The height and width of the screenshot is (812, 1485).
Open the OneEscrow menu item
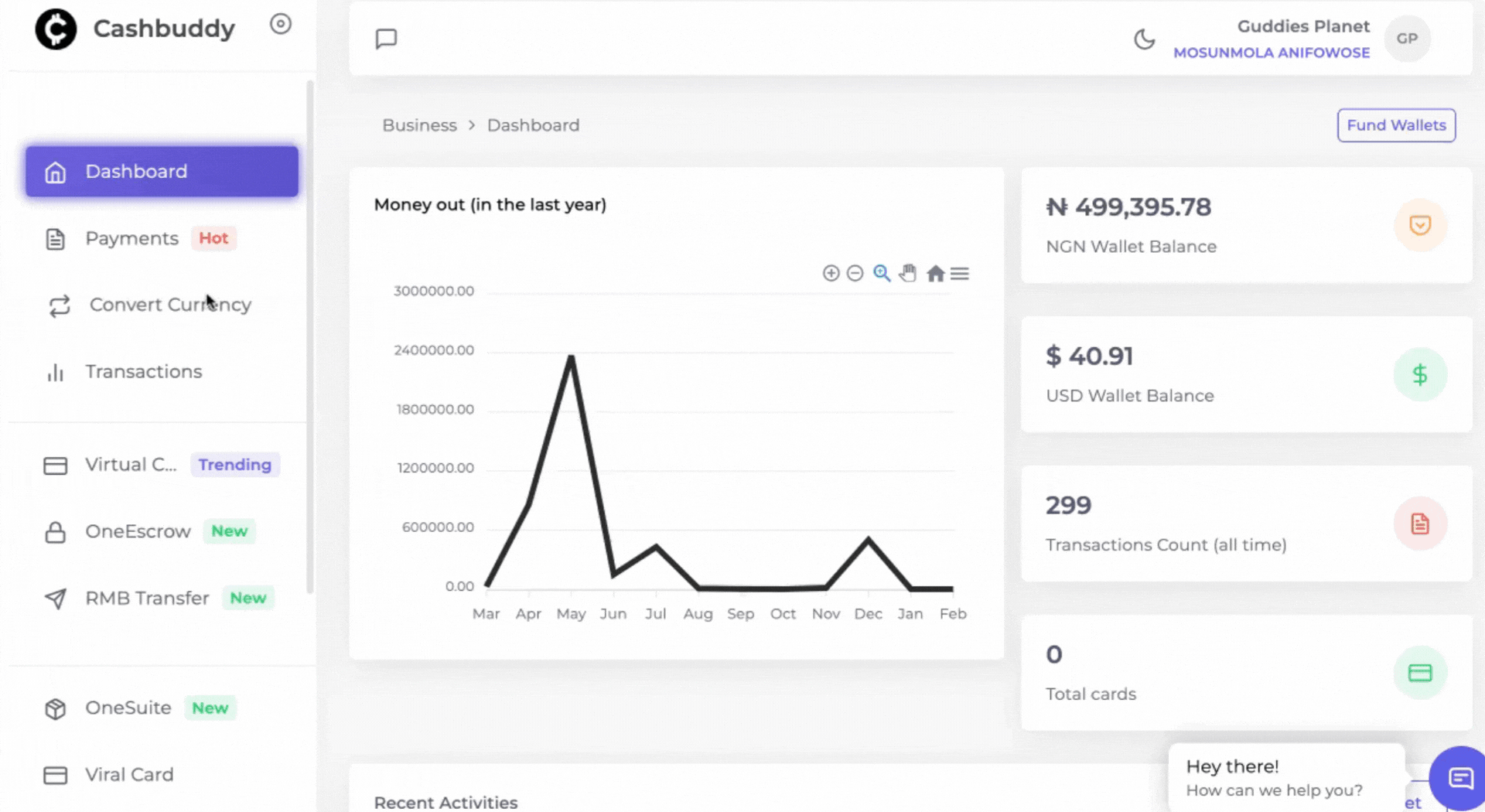coord(162,531)
